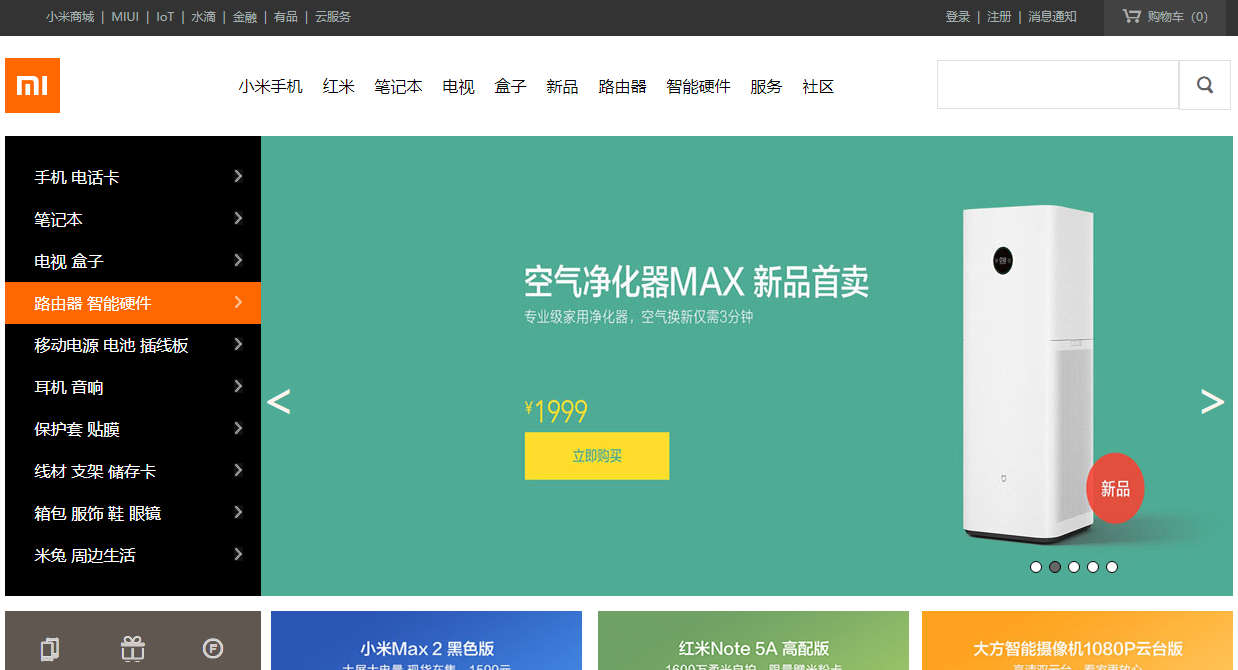Select 耳机 音响 sidebar category
Viewport: 1238px width, 670px height.
[x=133, y=387]
